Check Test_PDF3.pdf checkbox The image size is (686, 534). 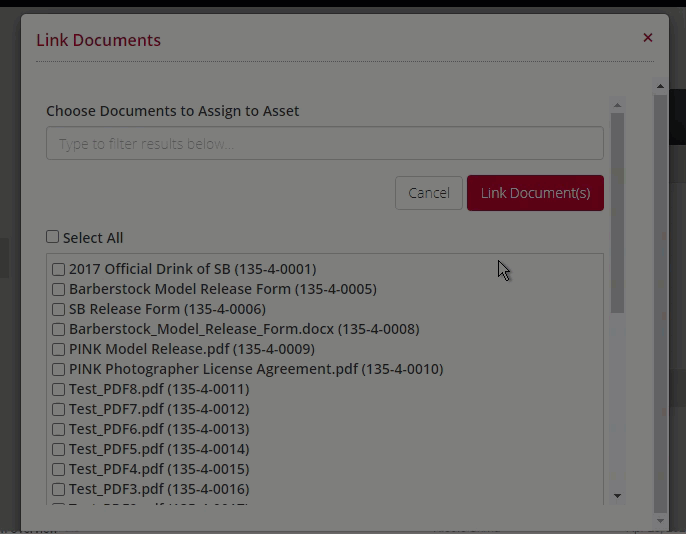tap(58, 489)
